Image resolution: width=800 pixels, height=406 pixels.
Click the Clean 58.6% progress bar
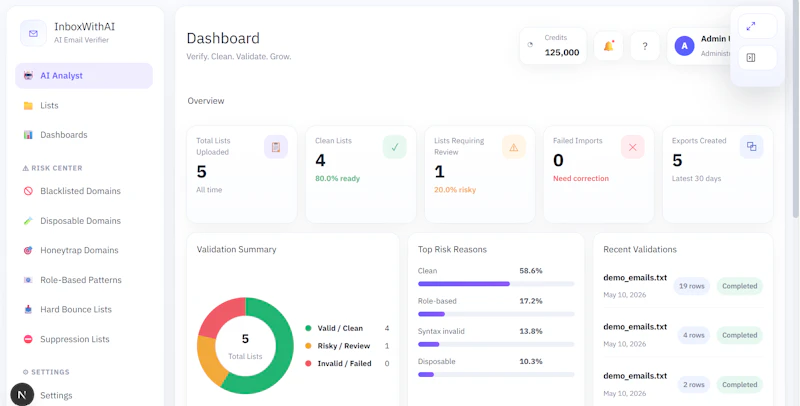coord(496,284)
